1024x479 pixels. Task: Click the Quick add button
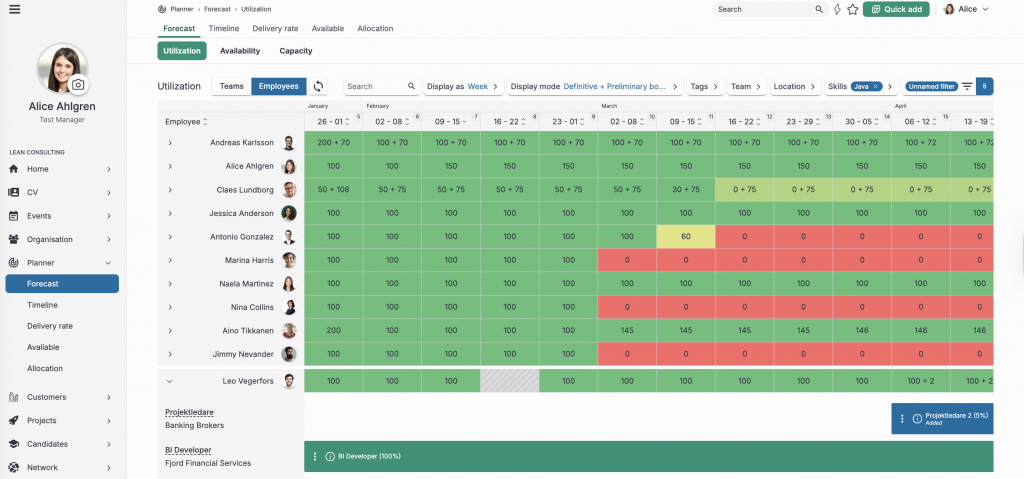pyautogui.click(x=897, y=9)
